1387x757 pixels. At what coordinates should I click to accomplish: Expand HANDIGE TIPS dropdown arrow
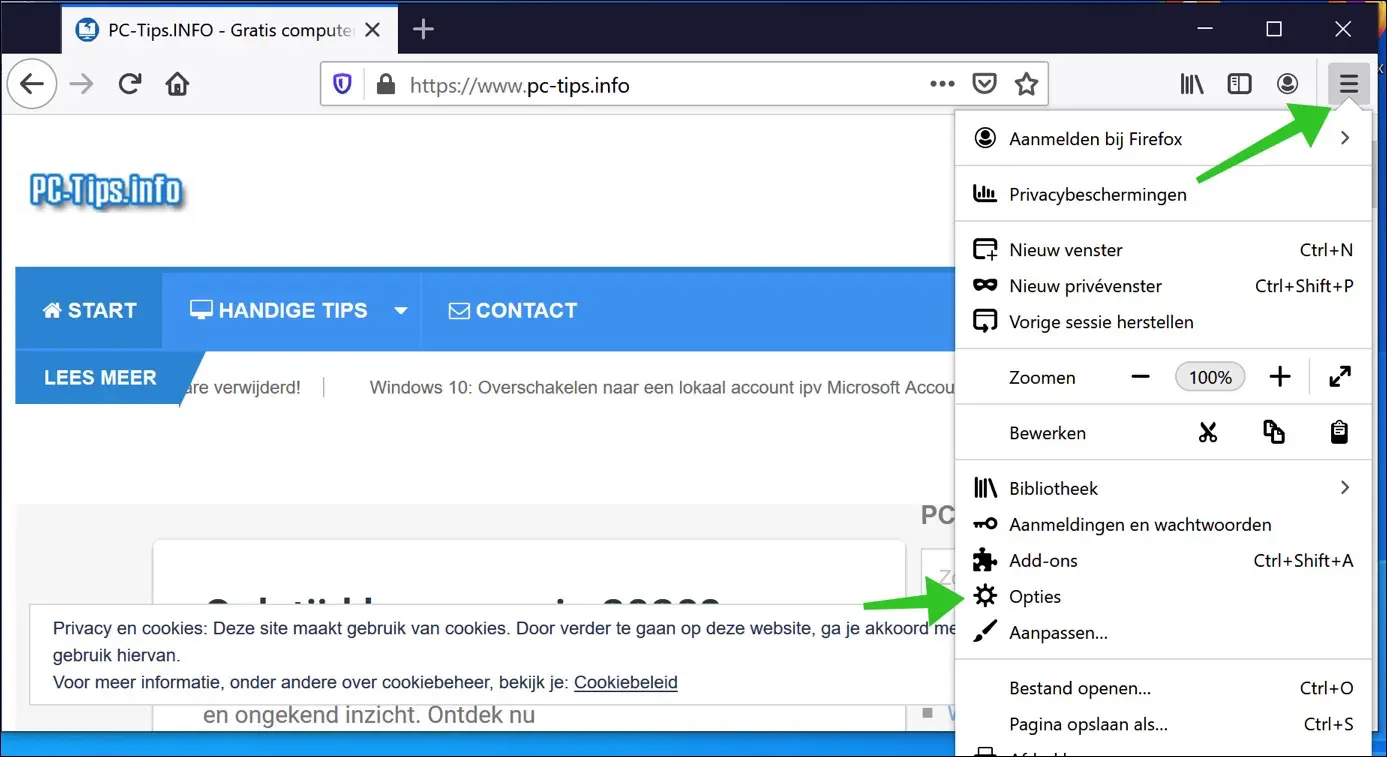401,311
